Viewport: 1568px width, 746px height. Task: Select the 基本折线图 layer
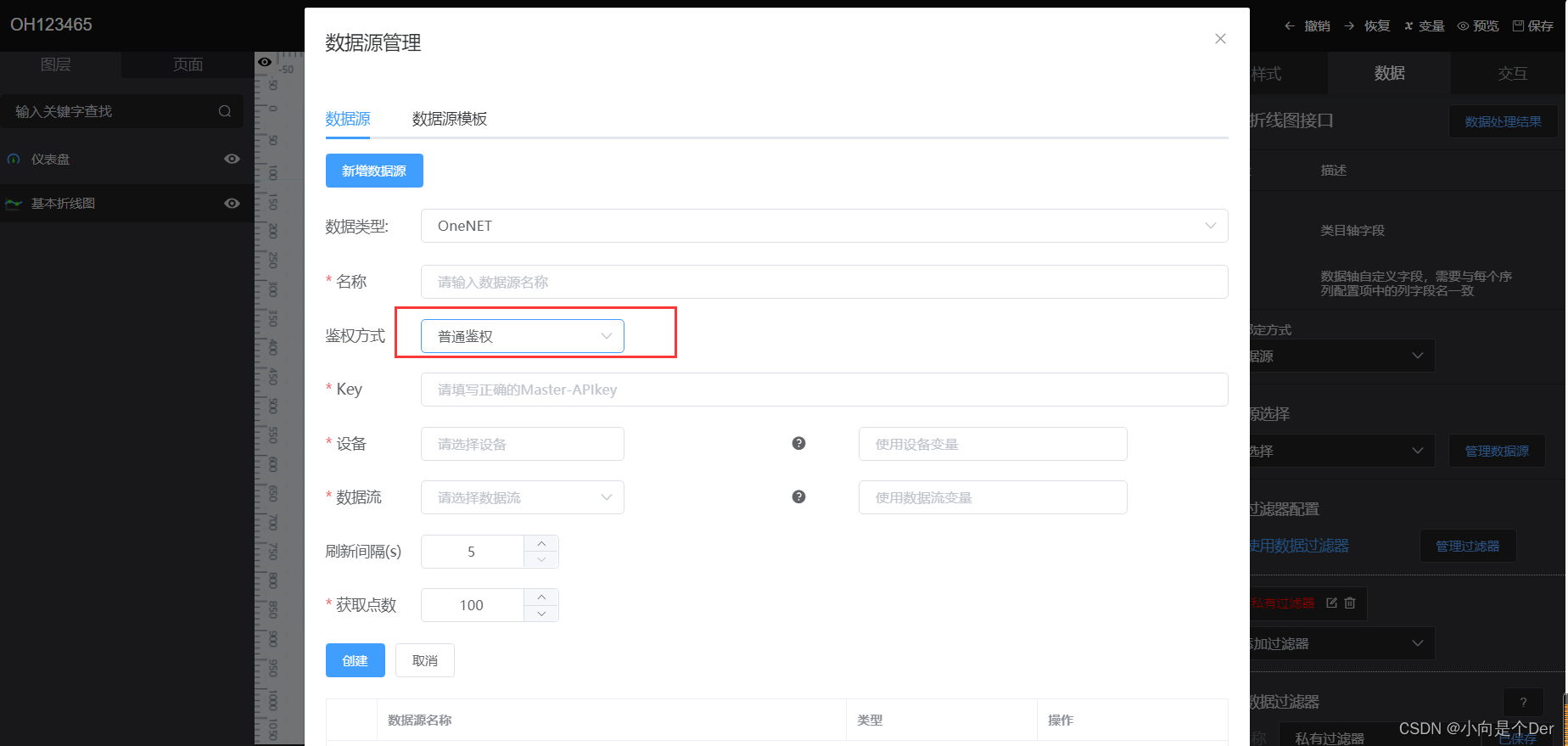(127, 203)
